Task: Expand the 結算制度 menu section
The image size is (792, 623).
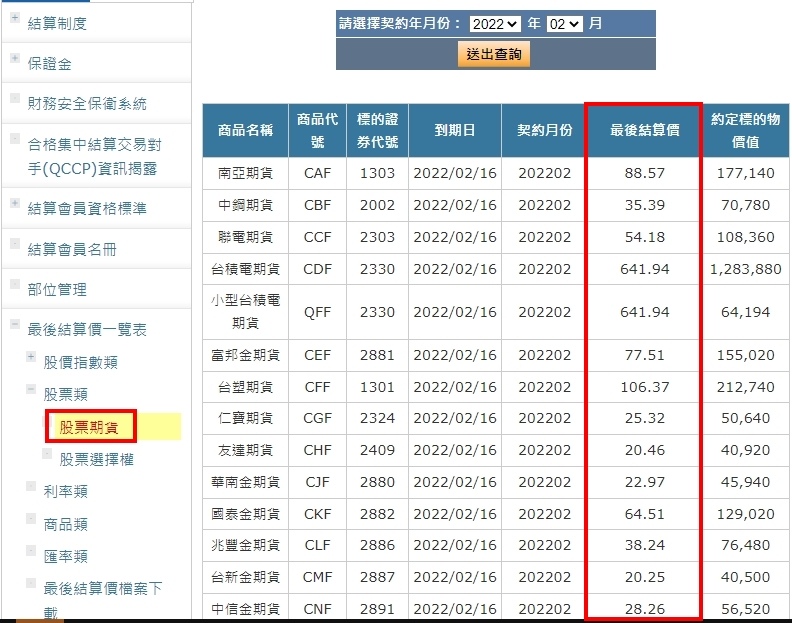Action: tap(15, 18)
